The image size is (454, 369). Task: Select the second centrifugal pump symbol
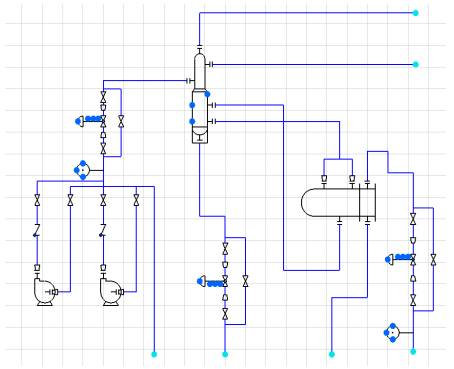(112, 291)
